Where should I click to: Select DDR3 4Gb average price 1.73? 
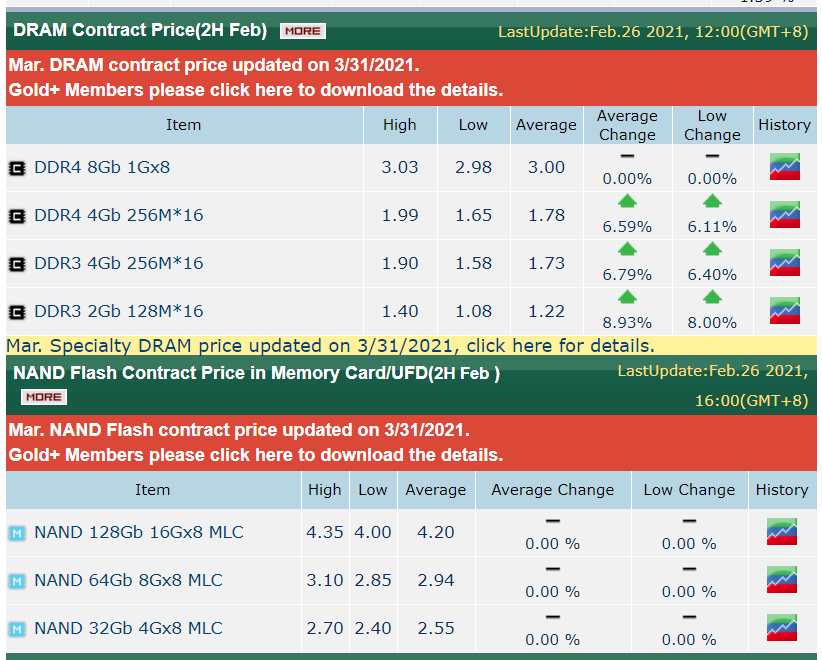click(x=546, y=263)
